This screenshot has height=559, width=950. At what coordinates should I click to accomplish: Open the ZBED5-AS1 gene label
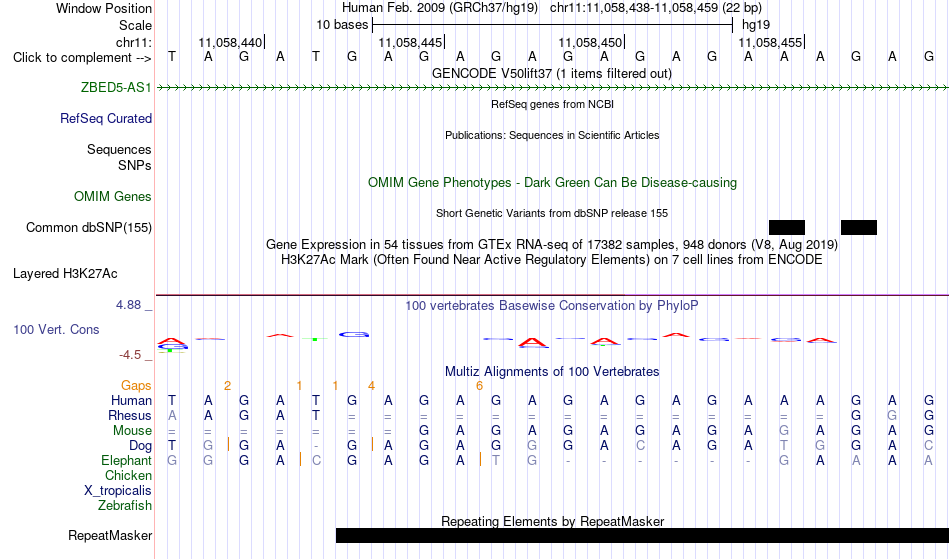(116, 88)
